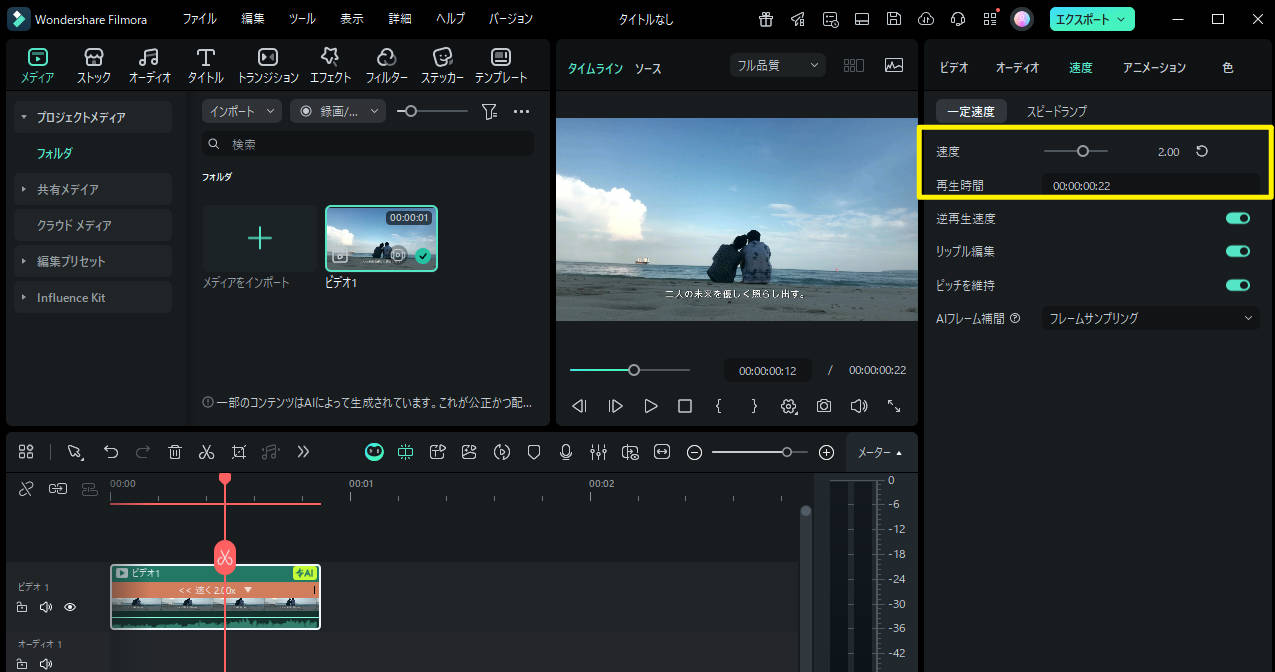Image resolution: width=1275 pixels, height=672 pixels.
Task: Toggle the 逆再生速度 switch
Action: point(1237,218)
